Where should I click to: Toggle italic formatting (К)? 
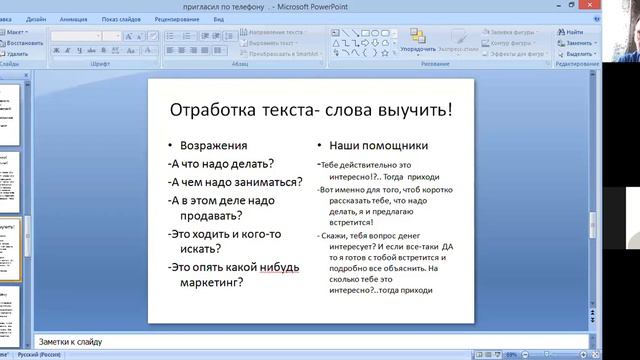(x=68, y=51)
